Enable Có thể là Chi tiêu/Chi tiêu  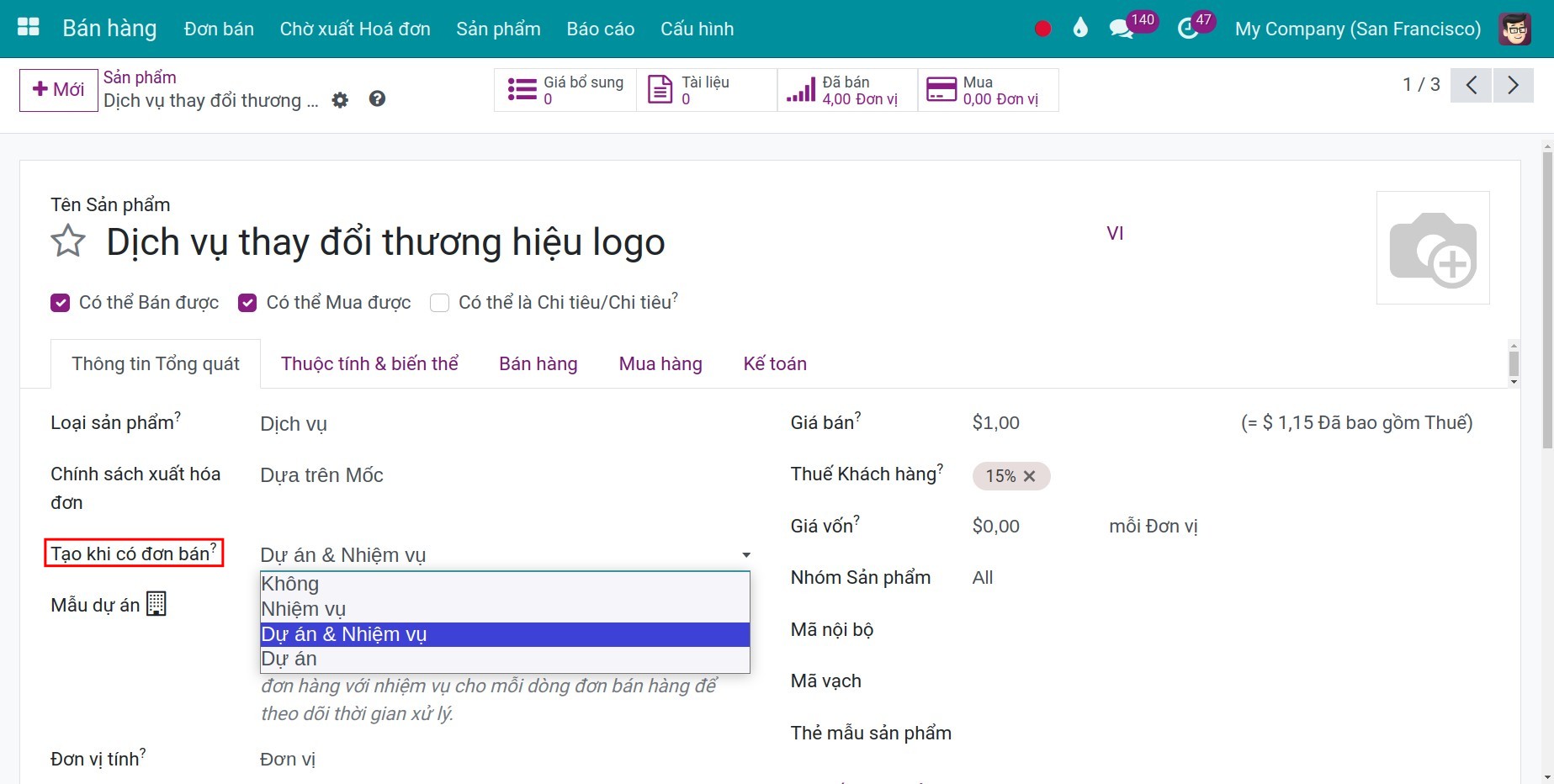coord(439,303)
